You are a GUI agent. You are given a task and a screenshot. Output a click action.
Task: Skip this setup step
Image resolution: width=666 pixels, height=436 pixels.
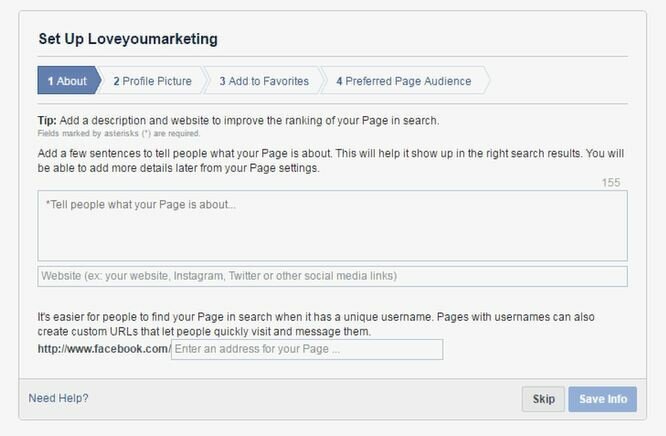543,399
